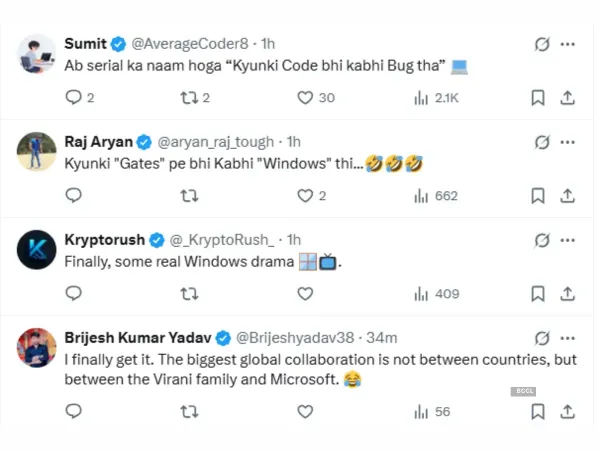This screenshot has width=600, height=450.
Task: Reply to Kryptorush's tweet
Action: tap(73, 293)
